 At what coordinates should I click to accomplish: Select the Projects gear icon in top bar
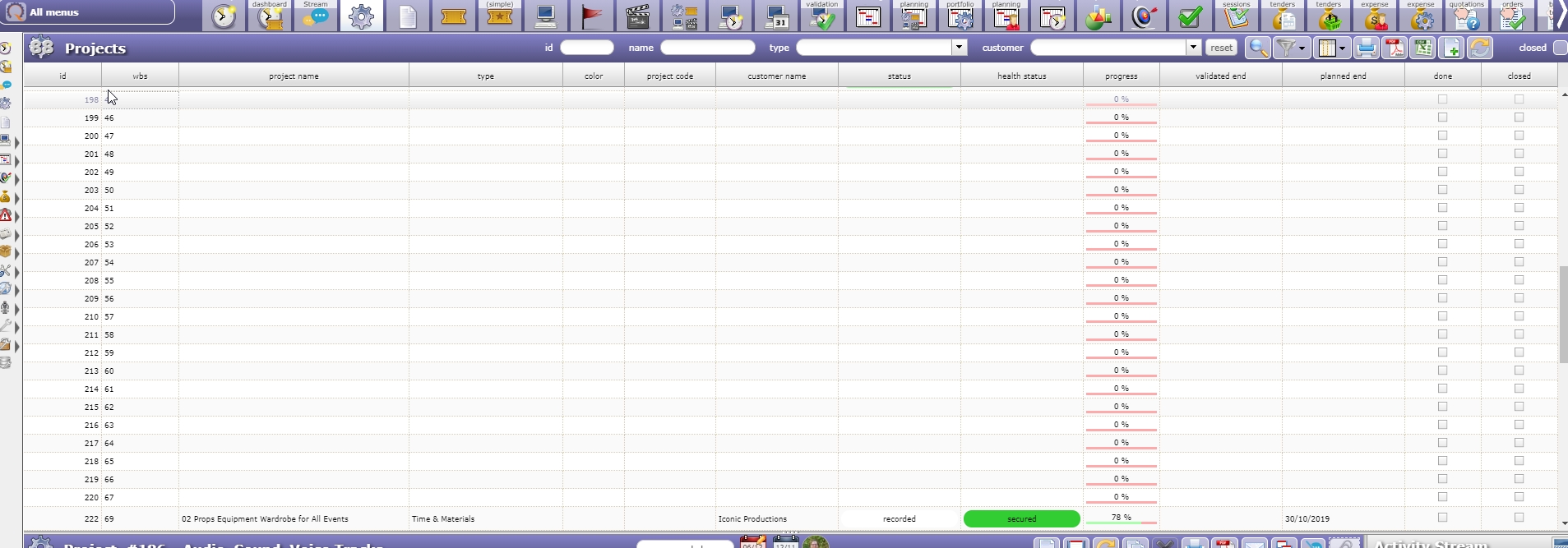(x=362, y=16)
